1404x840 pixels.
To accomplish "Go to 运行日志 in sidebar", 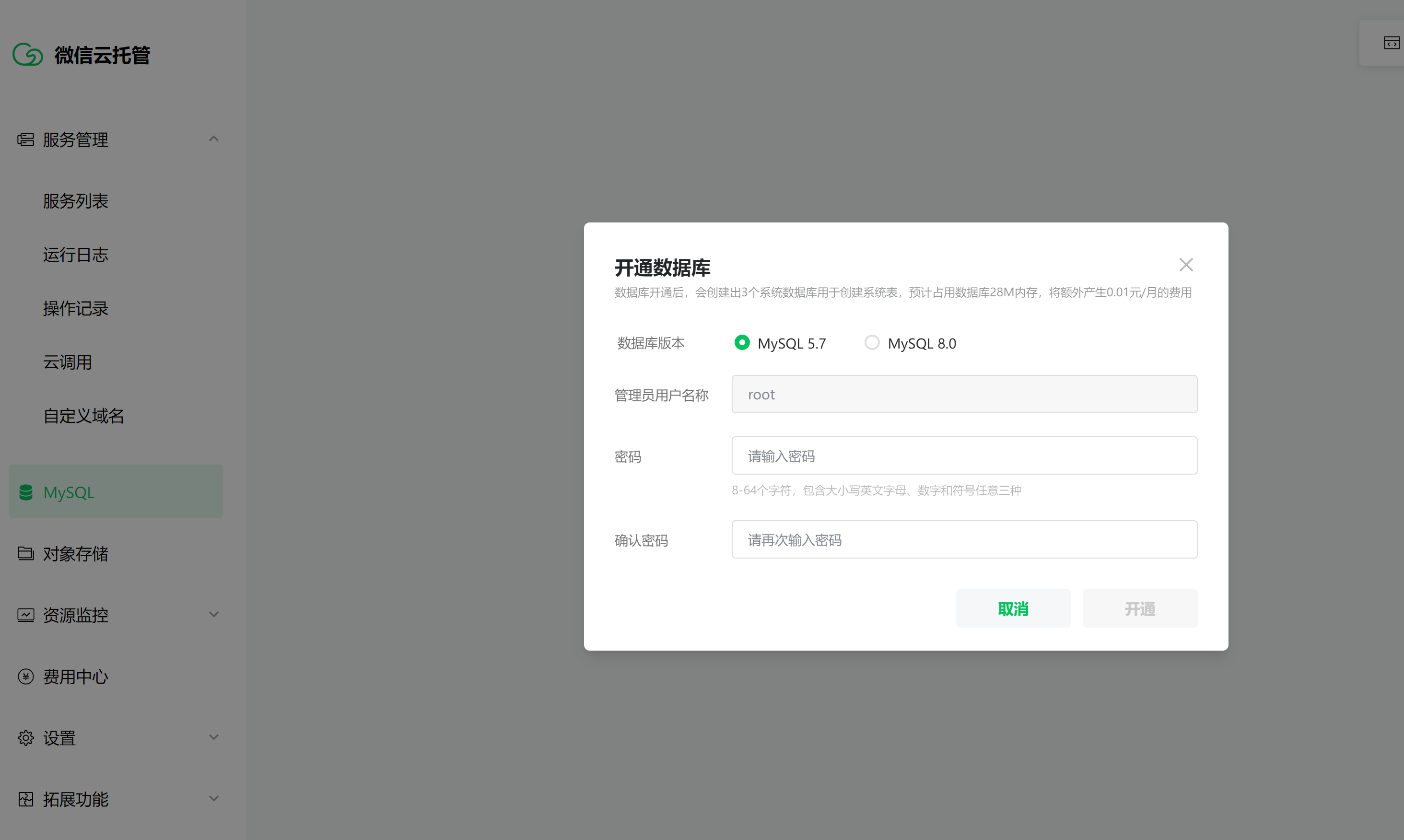I will (x=75, y=255).
